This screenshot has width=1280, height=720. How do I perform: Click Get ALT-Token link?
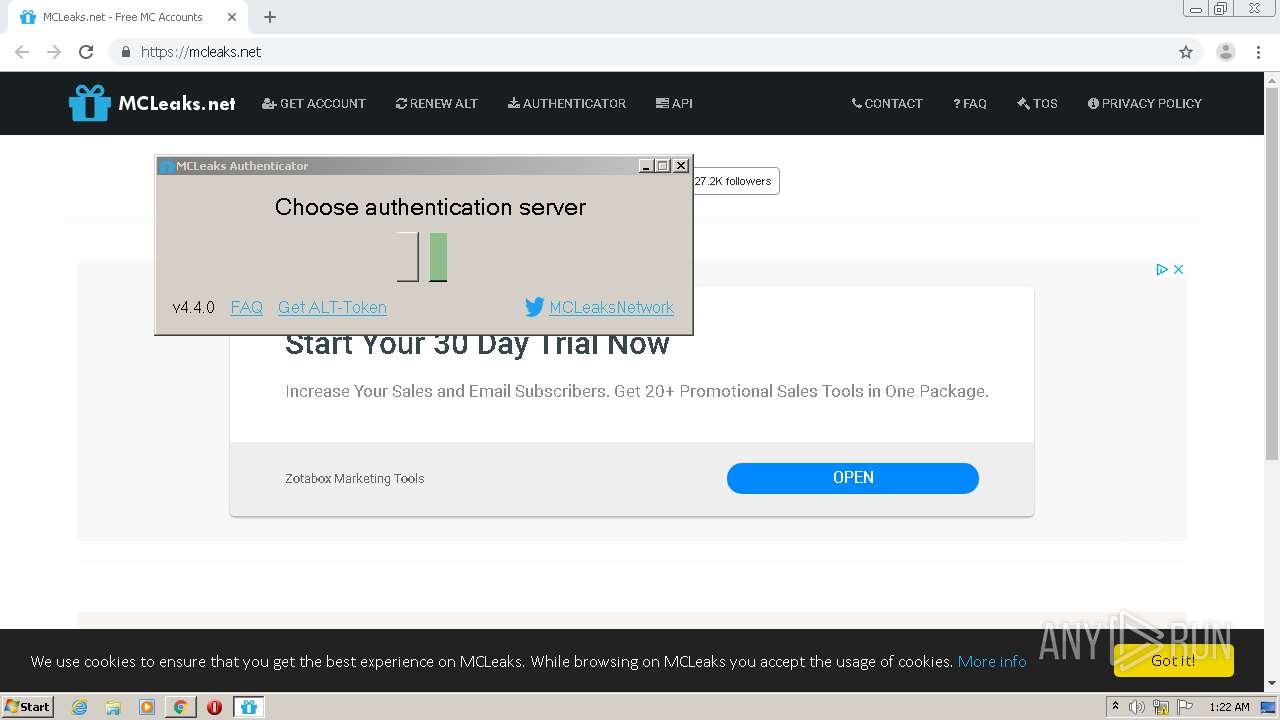coord(332,307)
